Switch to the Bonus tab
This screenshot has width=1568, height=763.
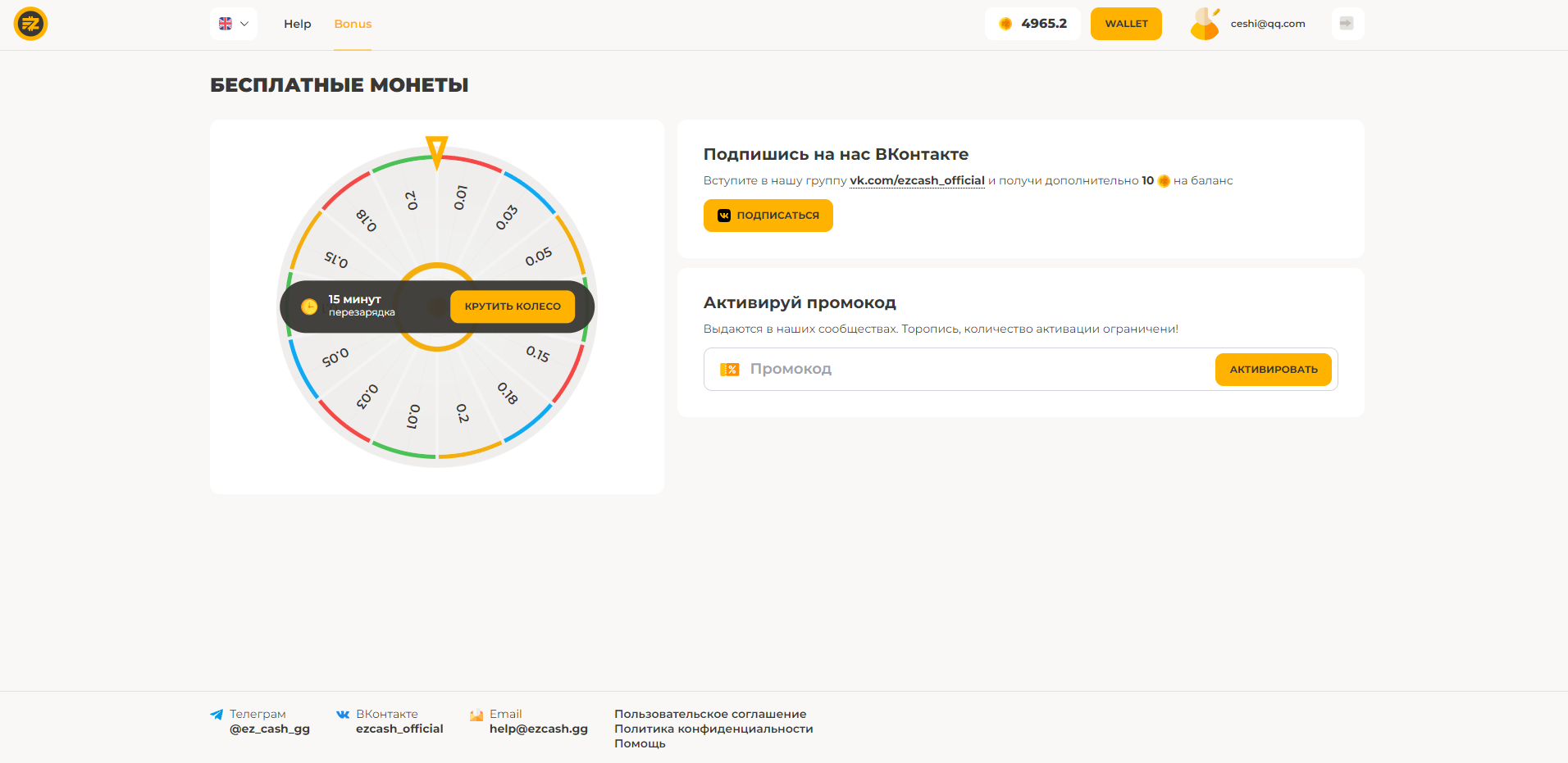pos(353,24)
